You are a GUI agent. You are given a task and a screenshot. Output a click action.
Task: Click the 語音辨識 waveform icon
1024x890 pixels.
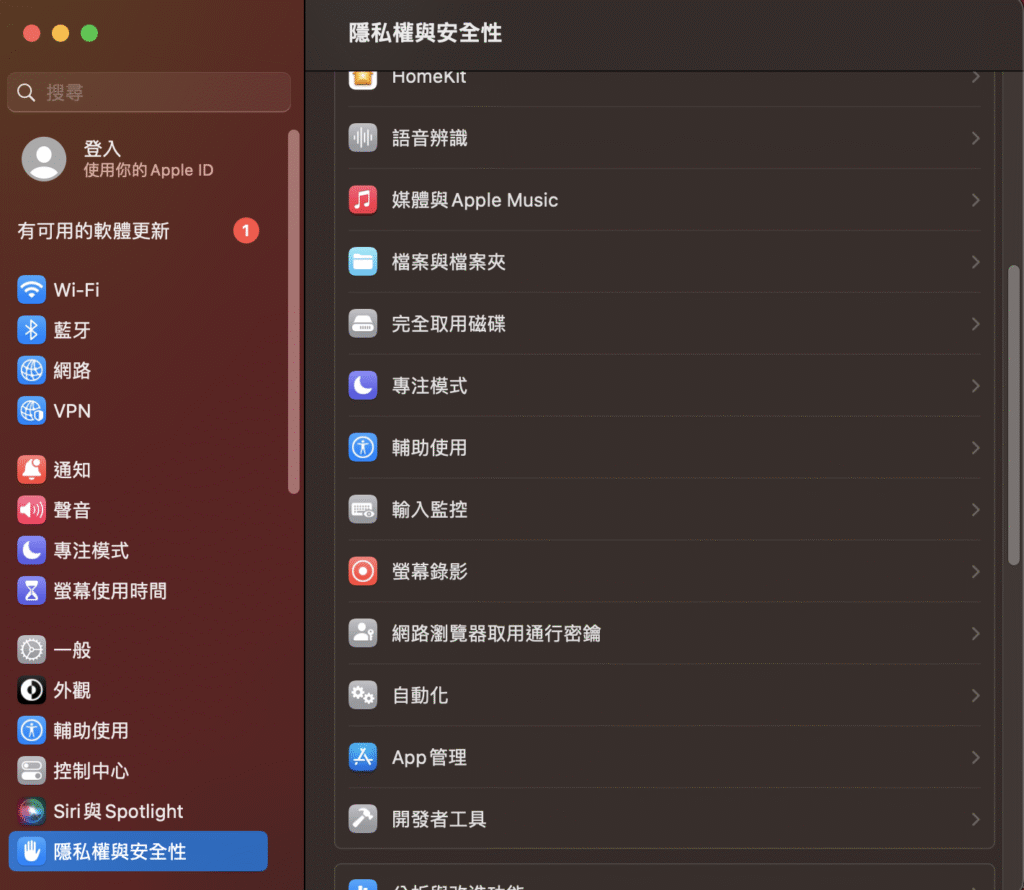[x=362, y=138]
